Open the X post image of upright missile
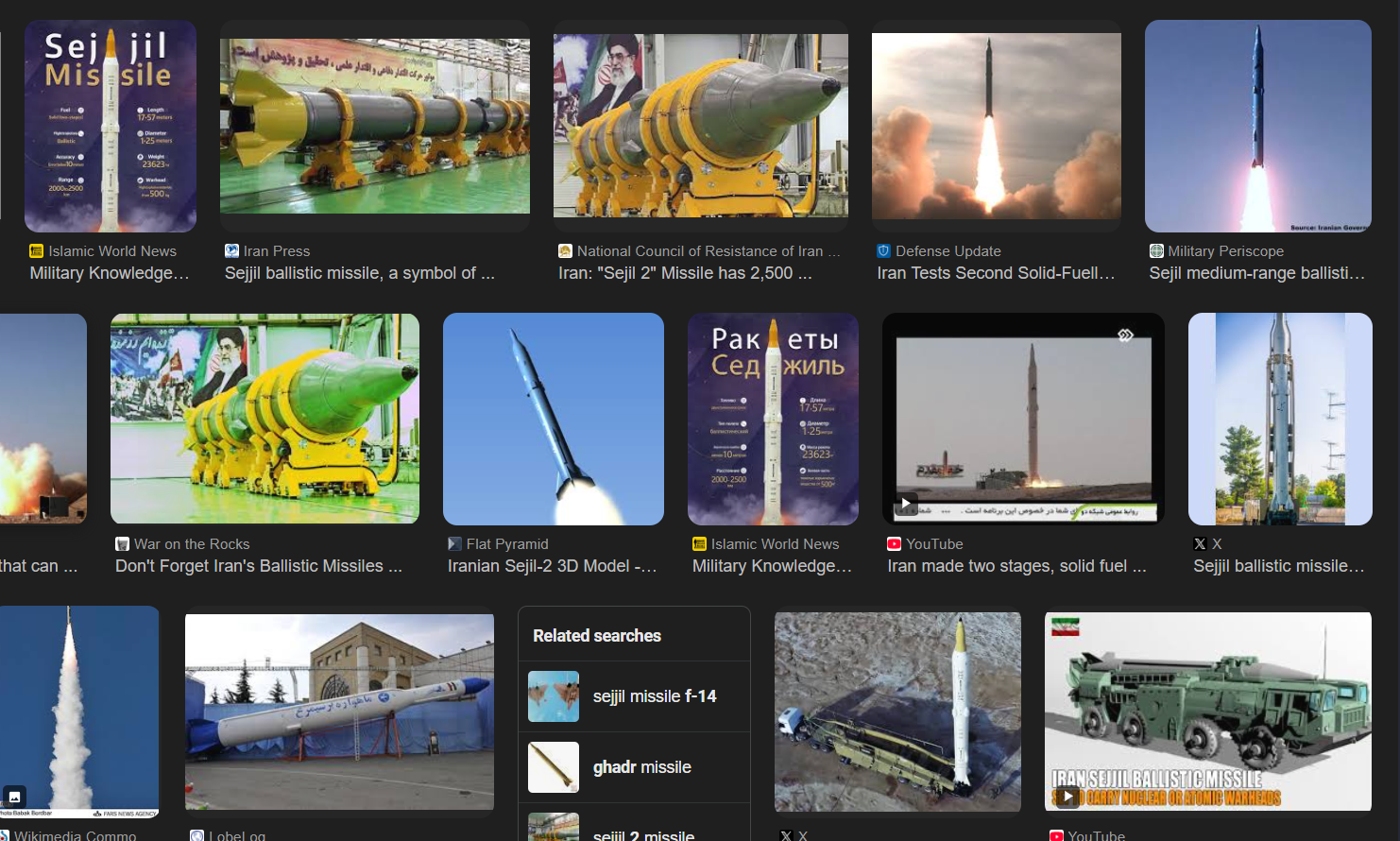This screenshot has height=841, width=1400. tap(1280, 419)
